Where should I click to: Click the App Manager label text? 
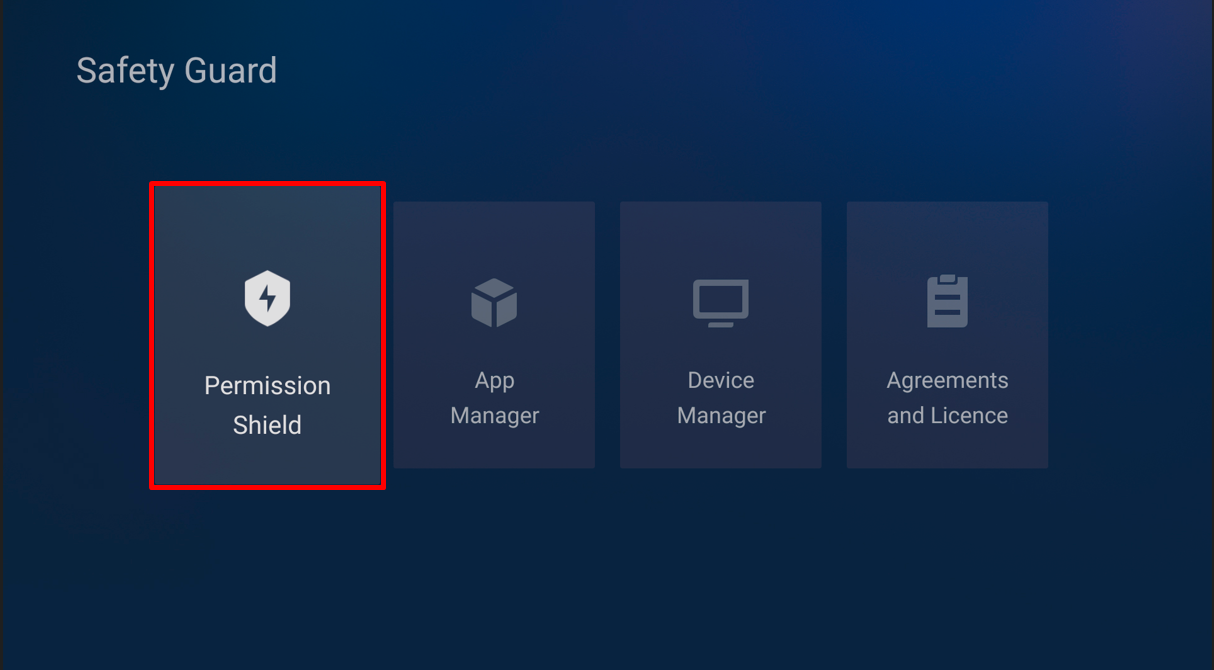point(494,397)
